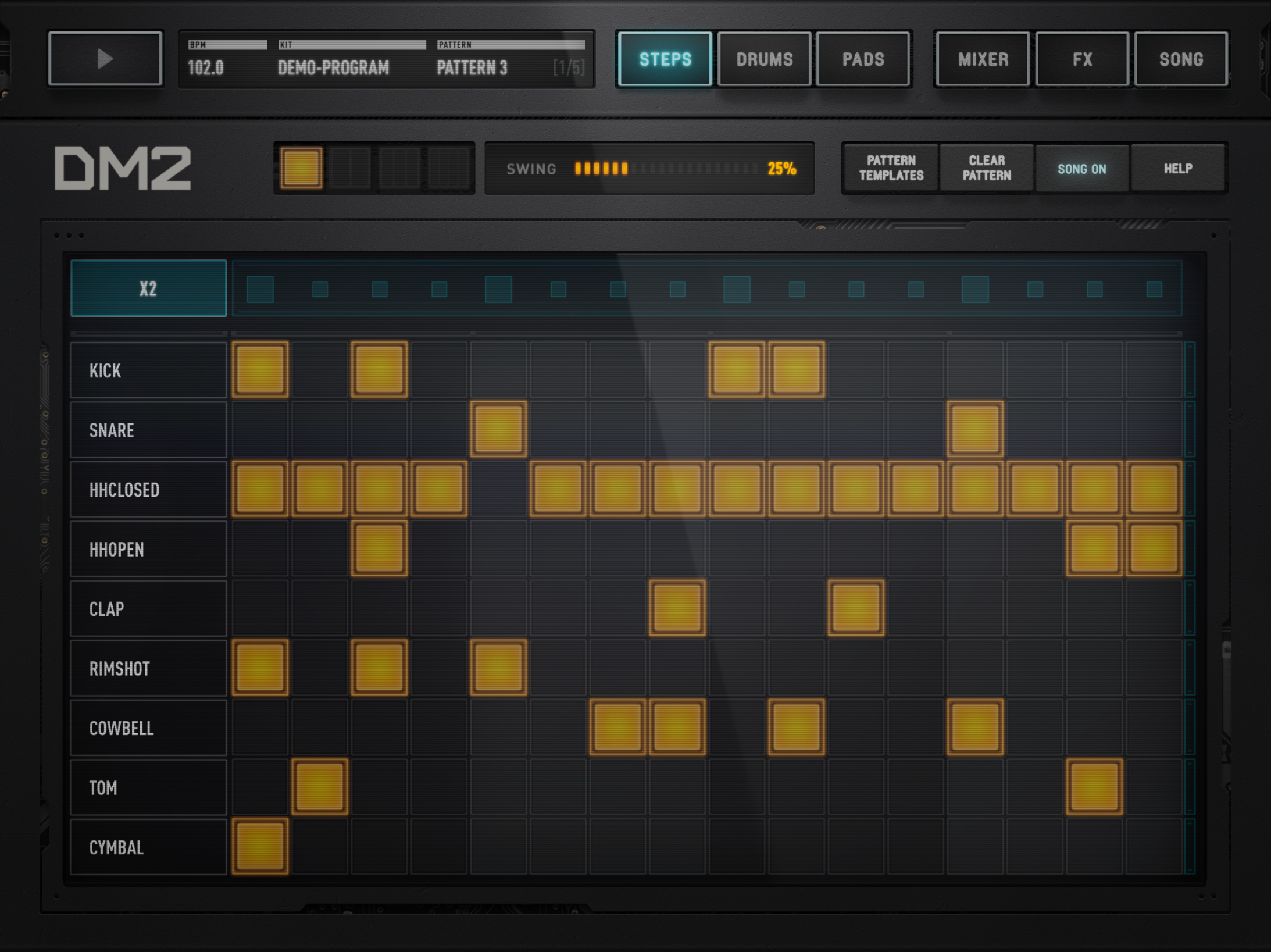Open PATTERN TEMPLATES
Screen dimensions: 1271x952
pos(891,168)
